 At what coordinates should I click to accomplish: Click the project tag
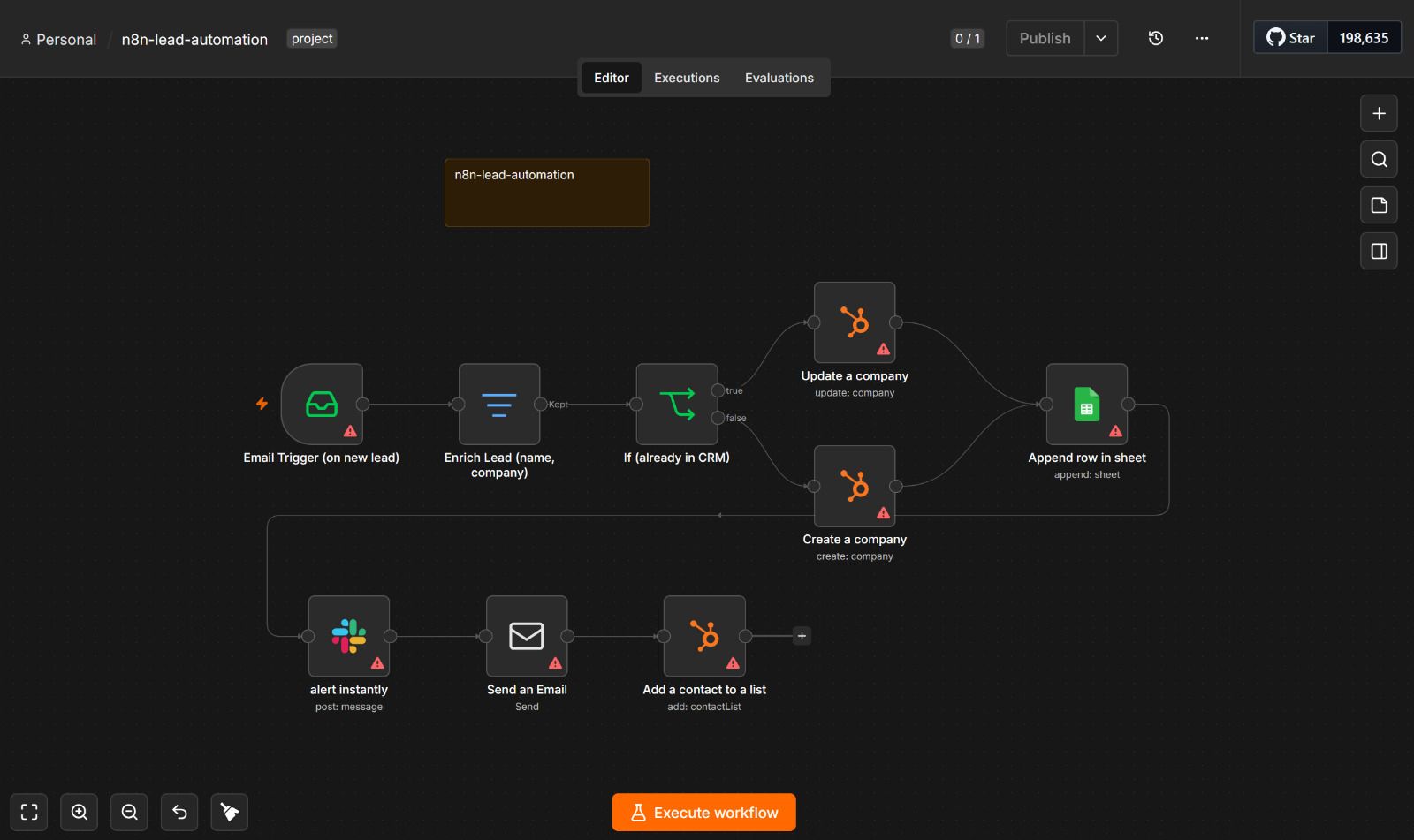(312, 39)
